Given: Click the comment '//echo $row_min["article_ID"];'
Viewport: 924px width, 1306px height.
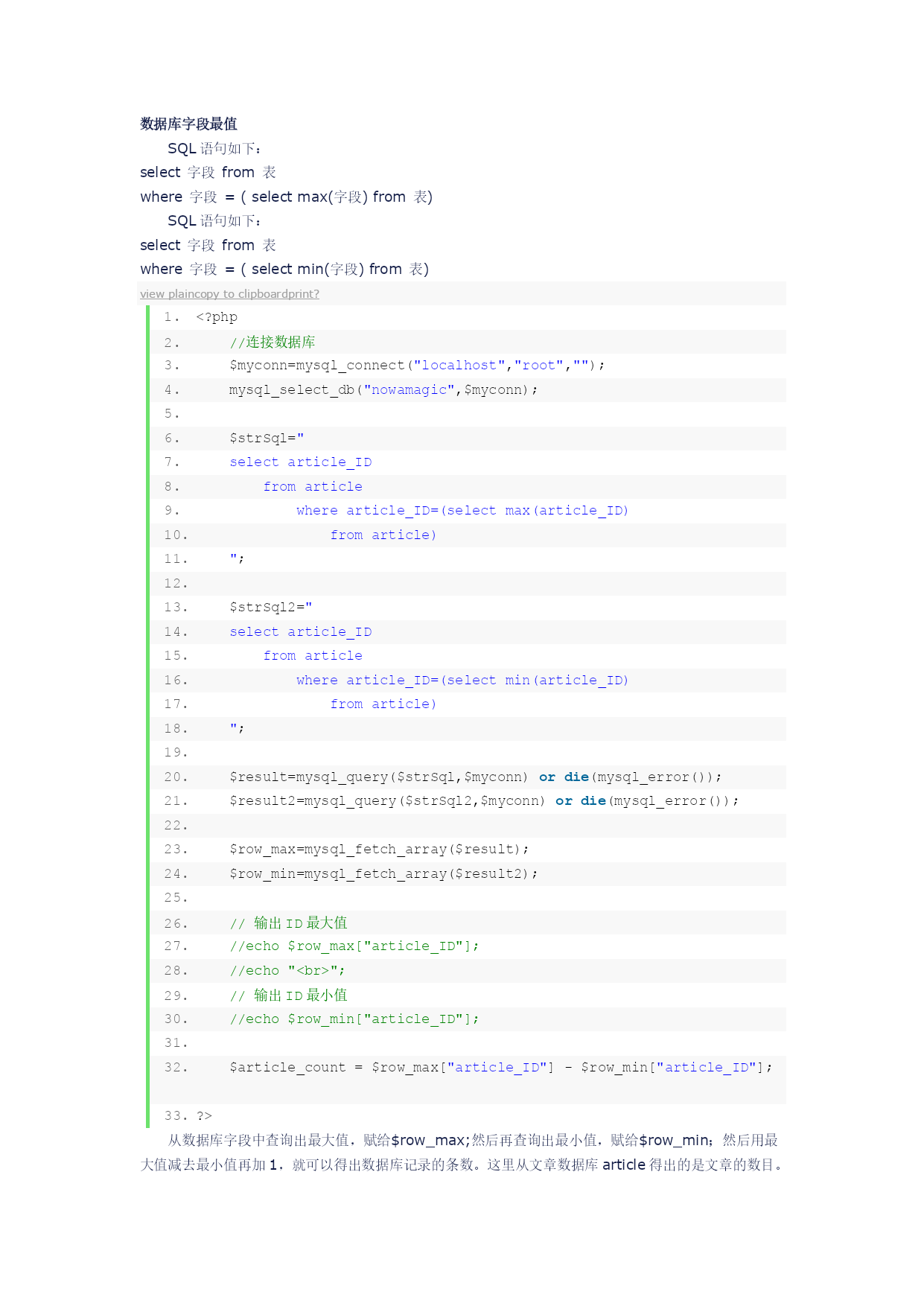Looking at the screenshot, I should pyautogui.click(x=354, y=1019).
